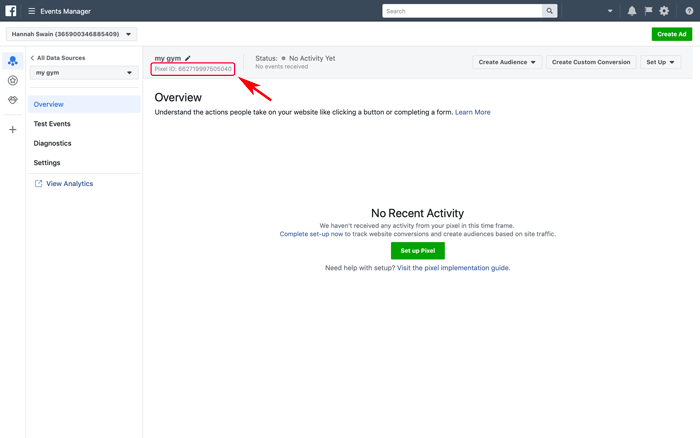Focus the Search input field
The image size is (700, 438).
462,11
